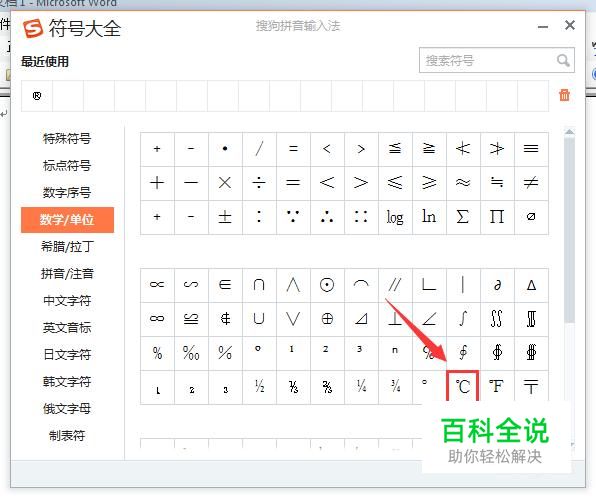
Task: Open the 制表符 category
Action: click(x=67, y=436)
